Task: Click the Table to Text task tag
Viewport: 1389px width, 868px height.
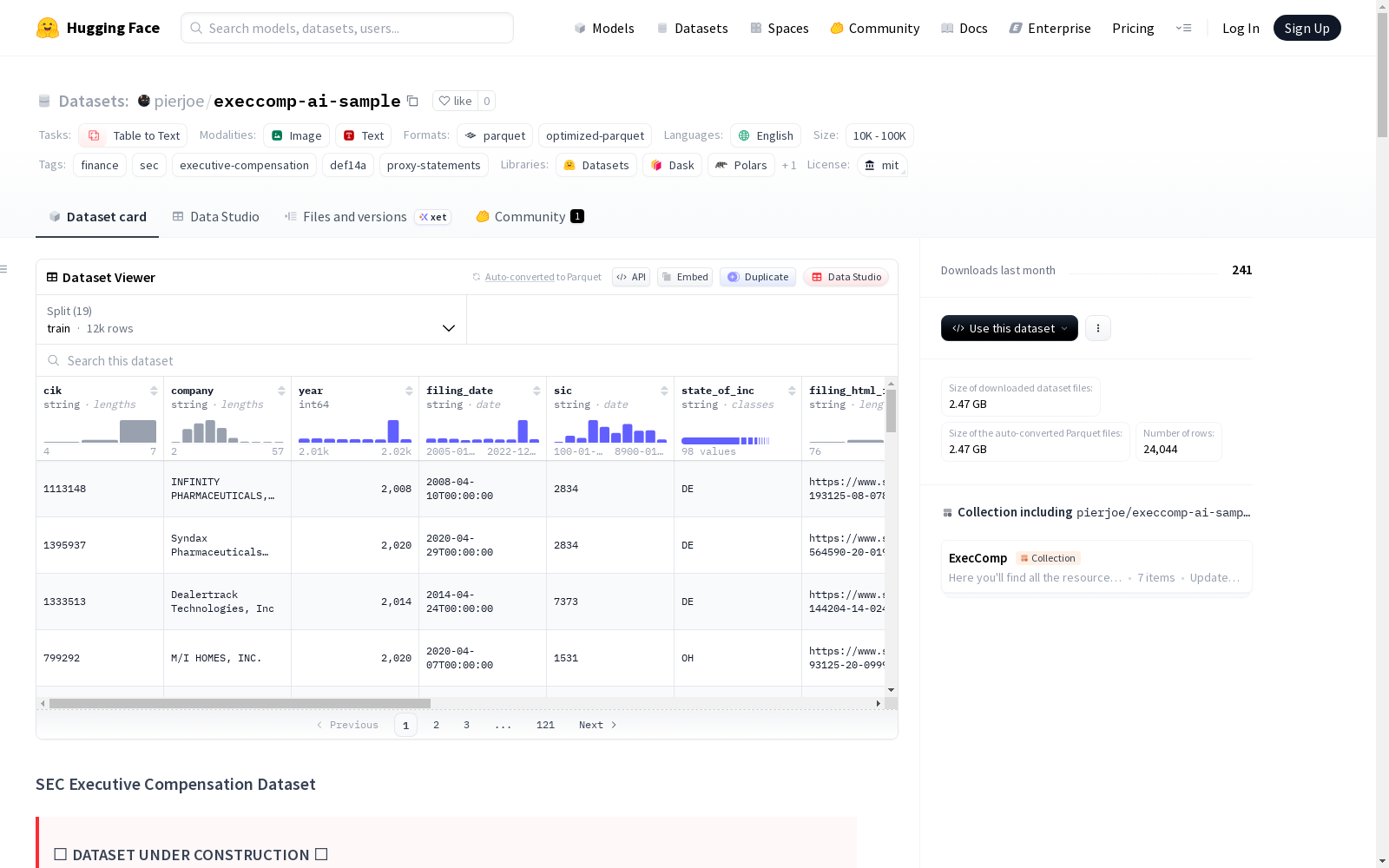Action: [133, 135]
